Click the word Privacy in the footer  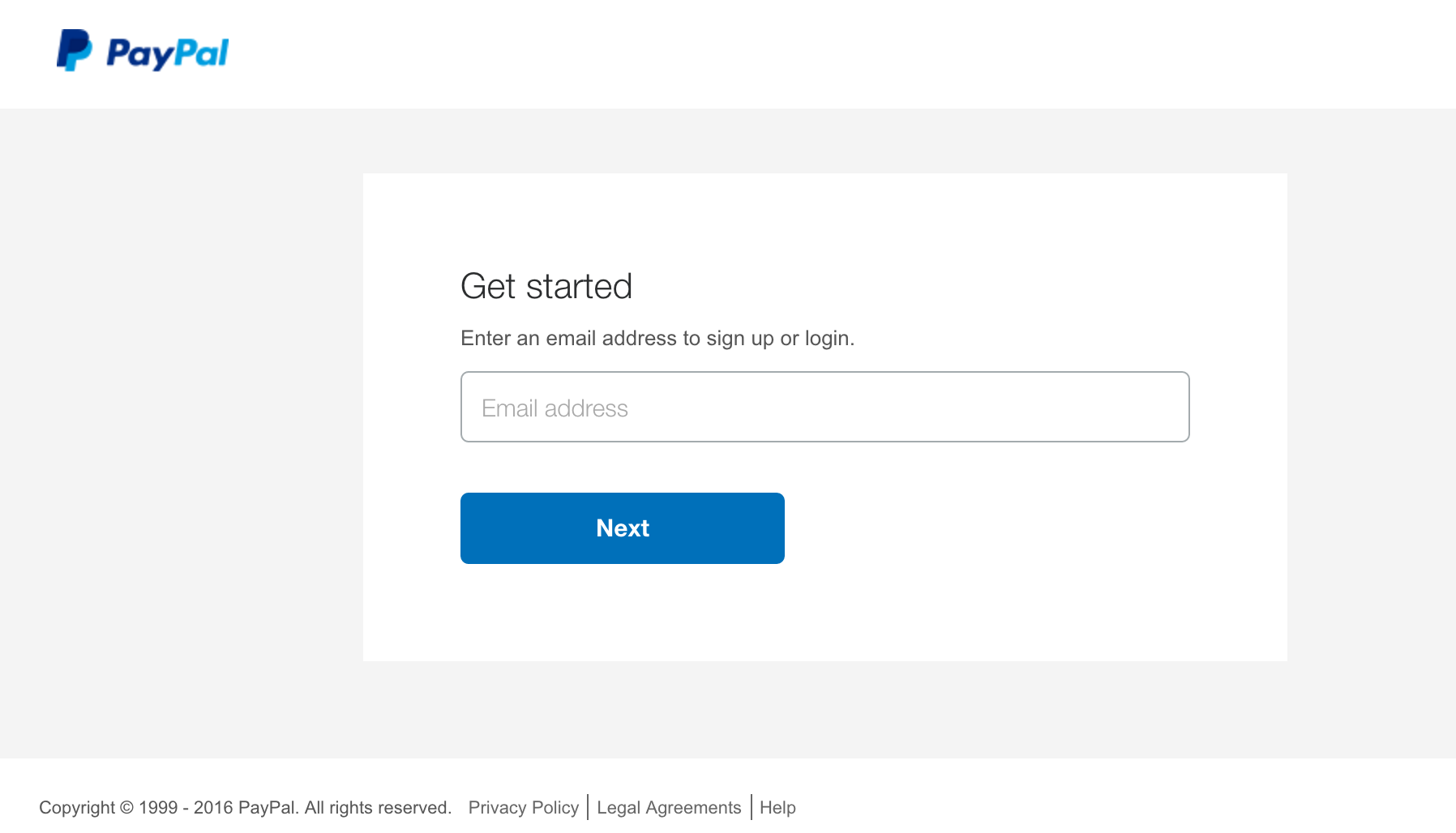497,808
